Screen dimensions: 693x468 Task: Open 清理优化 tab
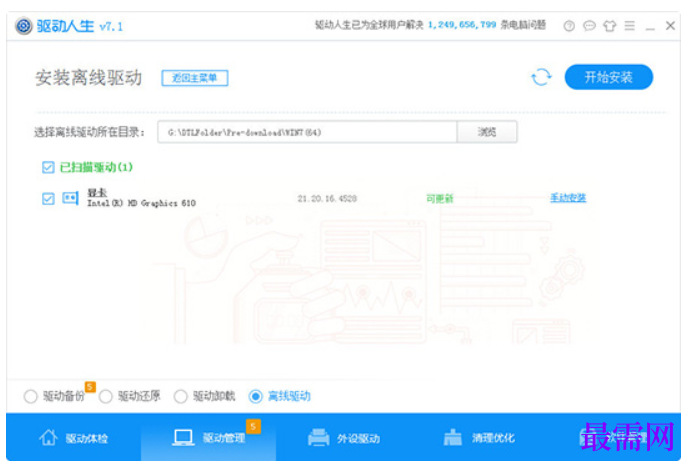479,438
